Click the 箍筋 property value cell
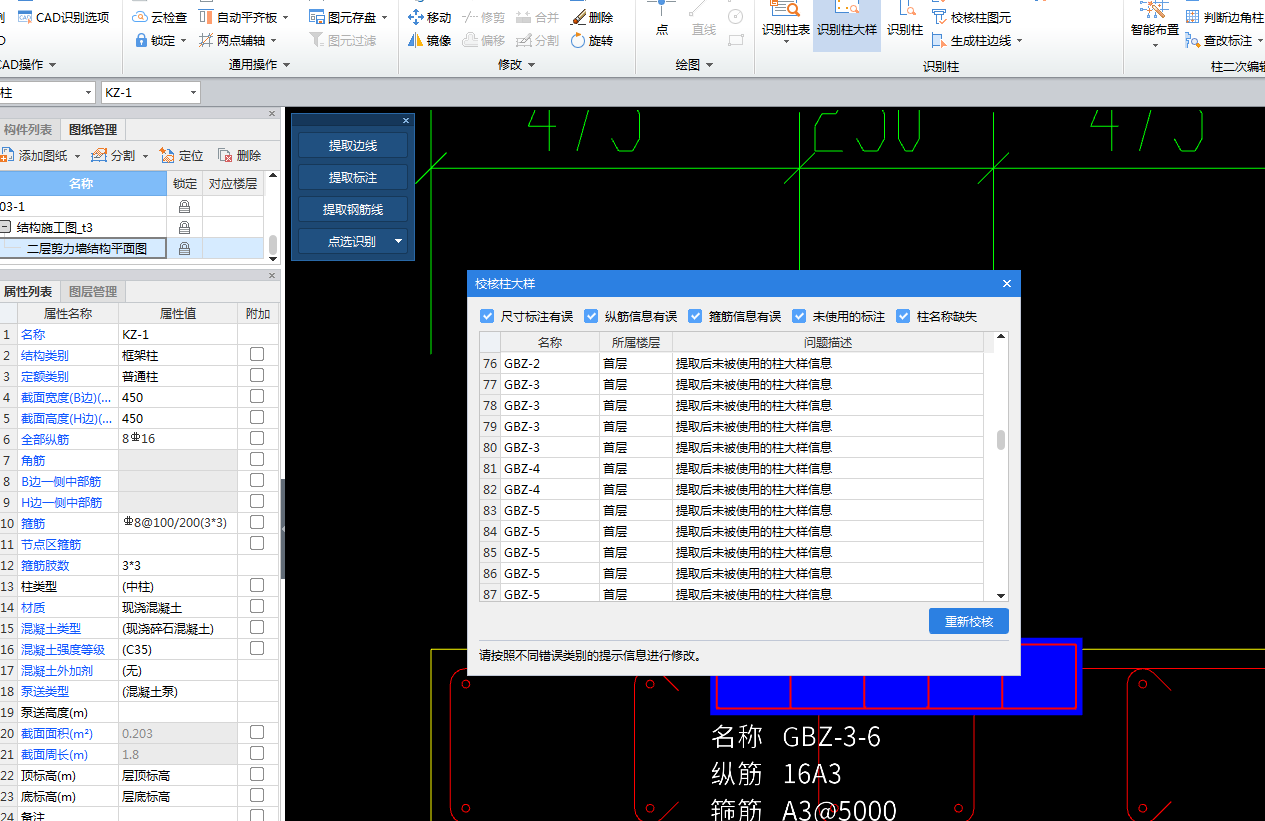This screenshot has width=1265, height=821. 178,523
